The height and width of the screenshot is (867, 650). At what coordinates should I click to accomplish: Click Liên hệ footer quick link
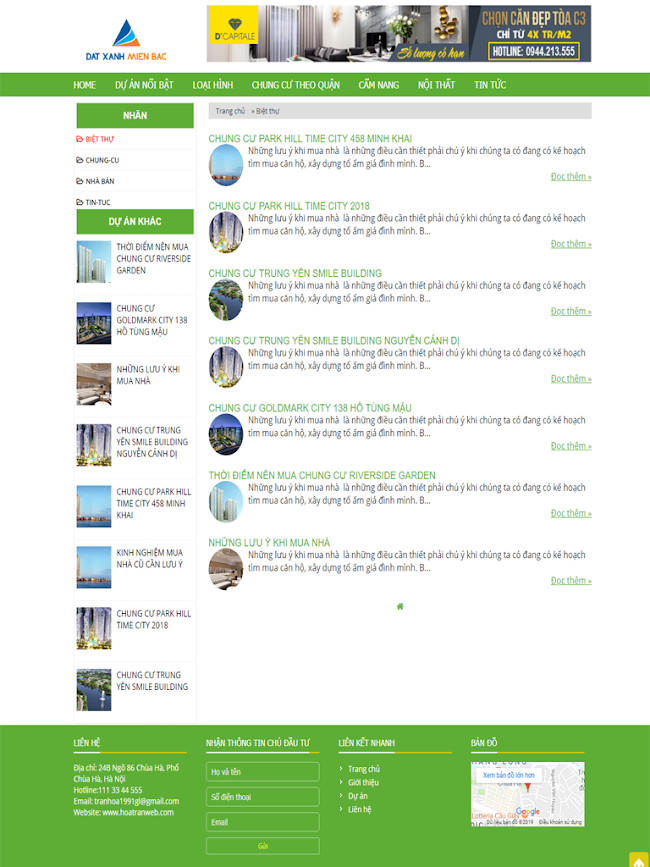pos(359,809)
